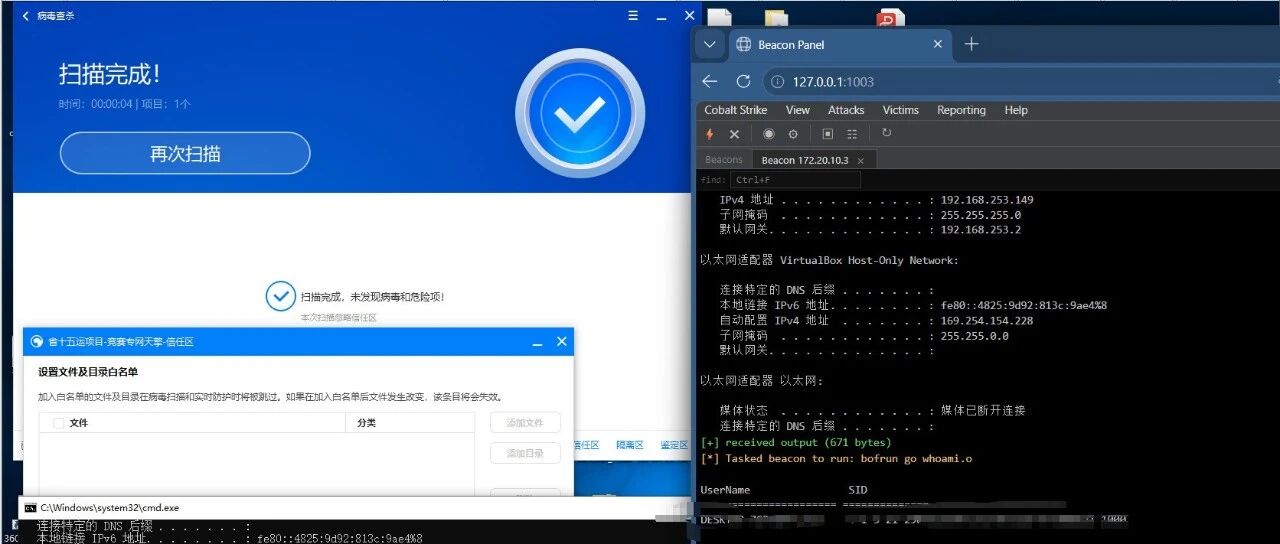This screenshot has height=544, width=1280.
Task: Click the filled circle icon in Cobalt Strike toolbar
Action: click(x=769, y=134)
